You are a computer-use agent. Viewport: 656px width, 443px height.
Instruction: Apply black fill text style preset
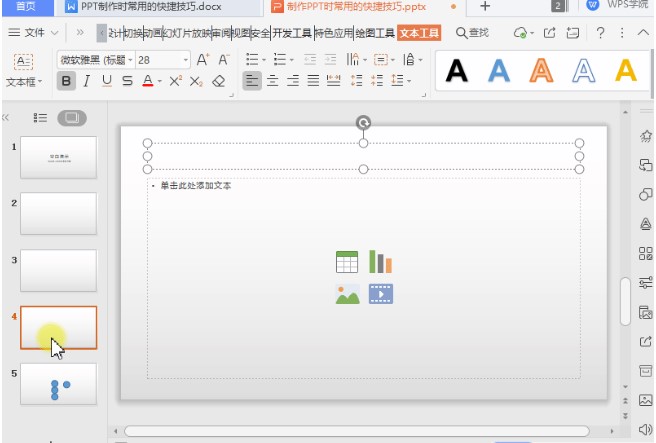pos(456,70)
